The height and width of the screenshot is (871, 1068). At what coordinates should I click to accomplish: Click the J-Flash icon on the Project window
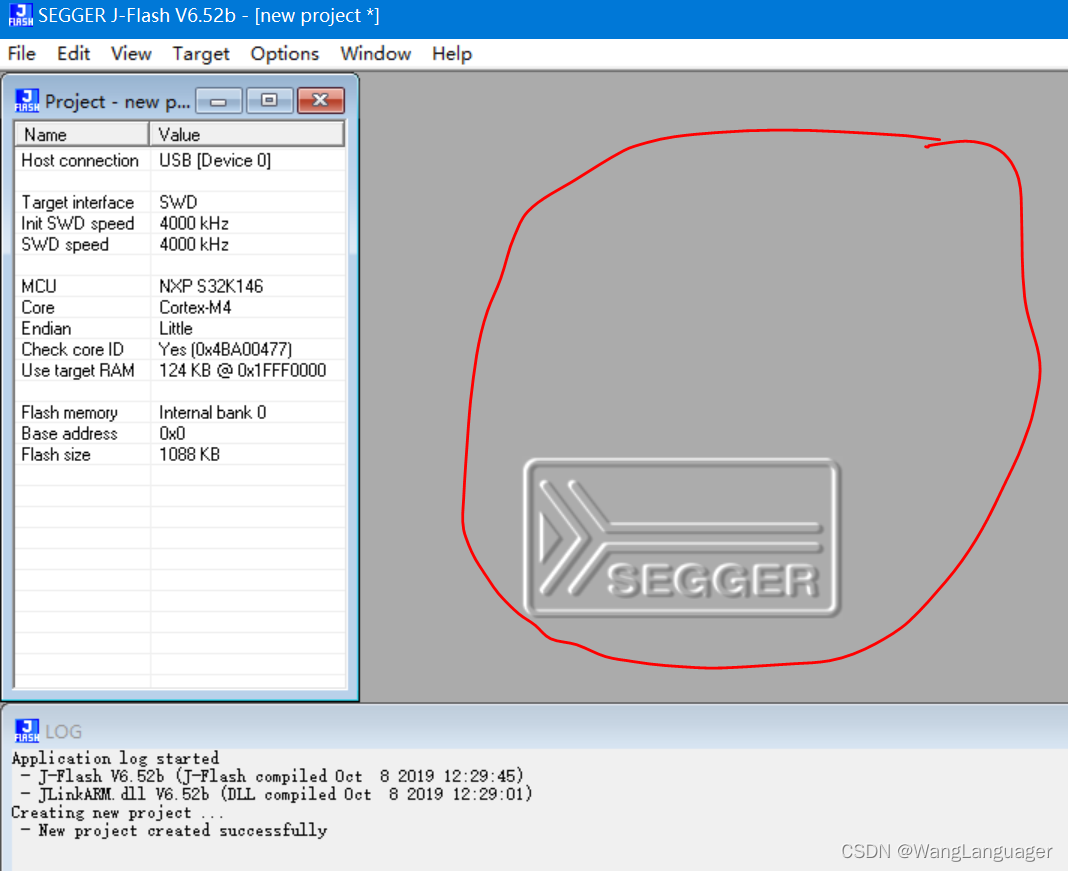click(27, 100)
